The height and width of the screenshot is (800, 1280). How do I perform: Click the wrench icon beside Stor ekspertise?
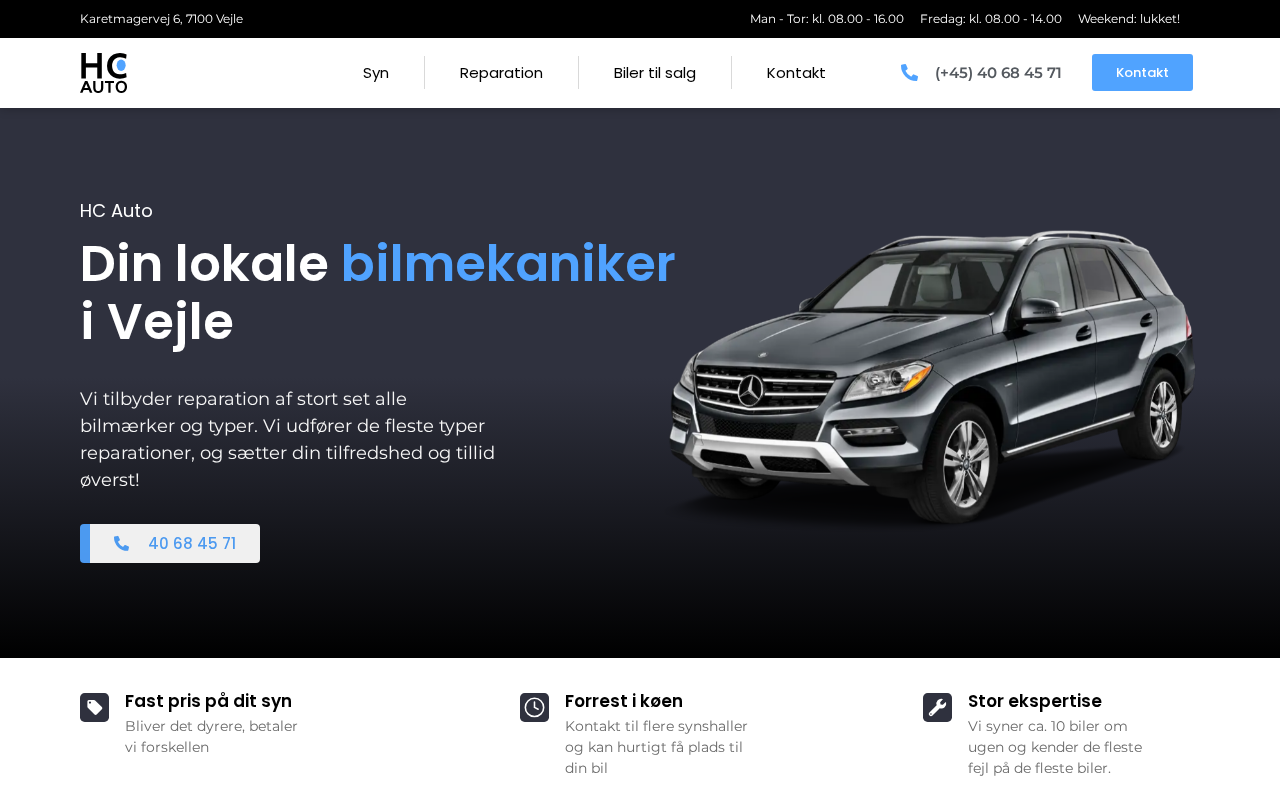tap(937, 707)
